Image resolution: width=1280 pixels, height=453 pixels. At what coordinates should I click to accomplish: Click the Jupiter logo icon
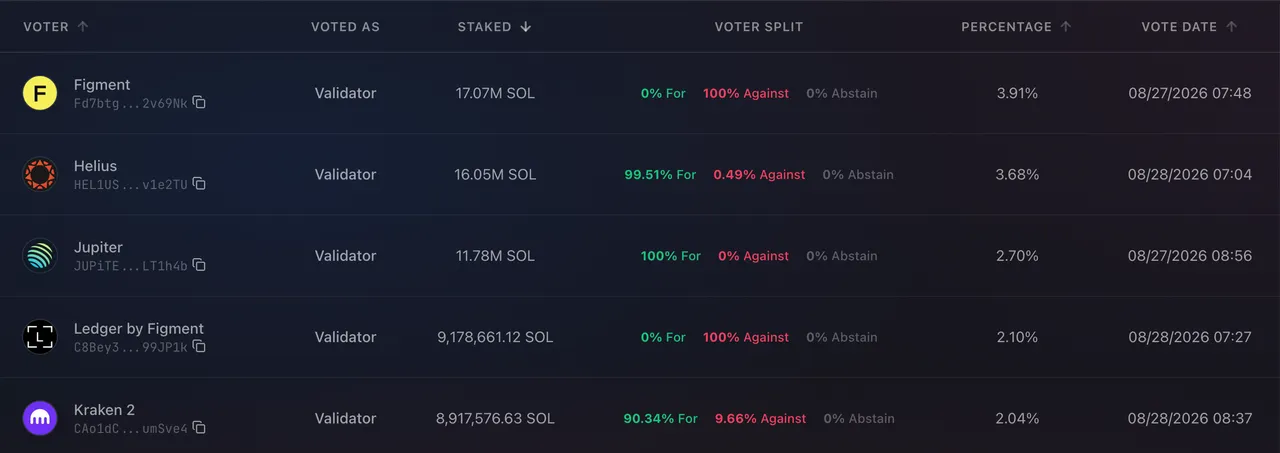[x=40, y=256]
